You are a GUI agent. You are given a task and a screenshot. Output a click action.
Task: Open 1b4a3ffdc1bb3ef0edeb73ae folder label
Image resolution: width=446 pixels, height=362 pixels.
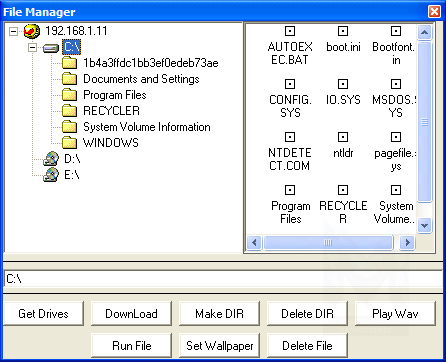tap(151, 63)
